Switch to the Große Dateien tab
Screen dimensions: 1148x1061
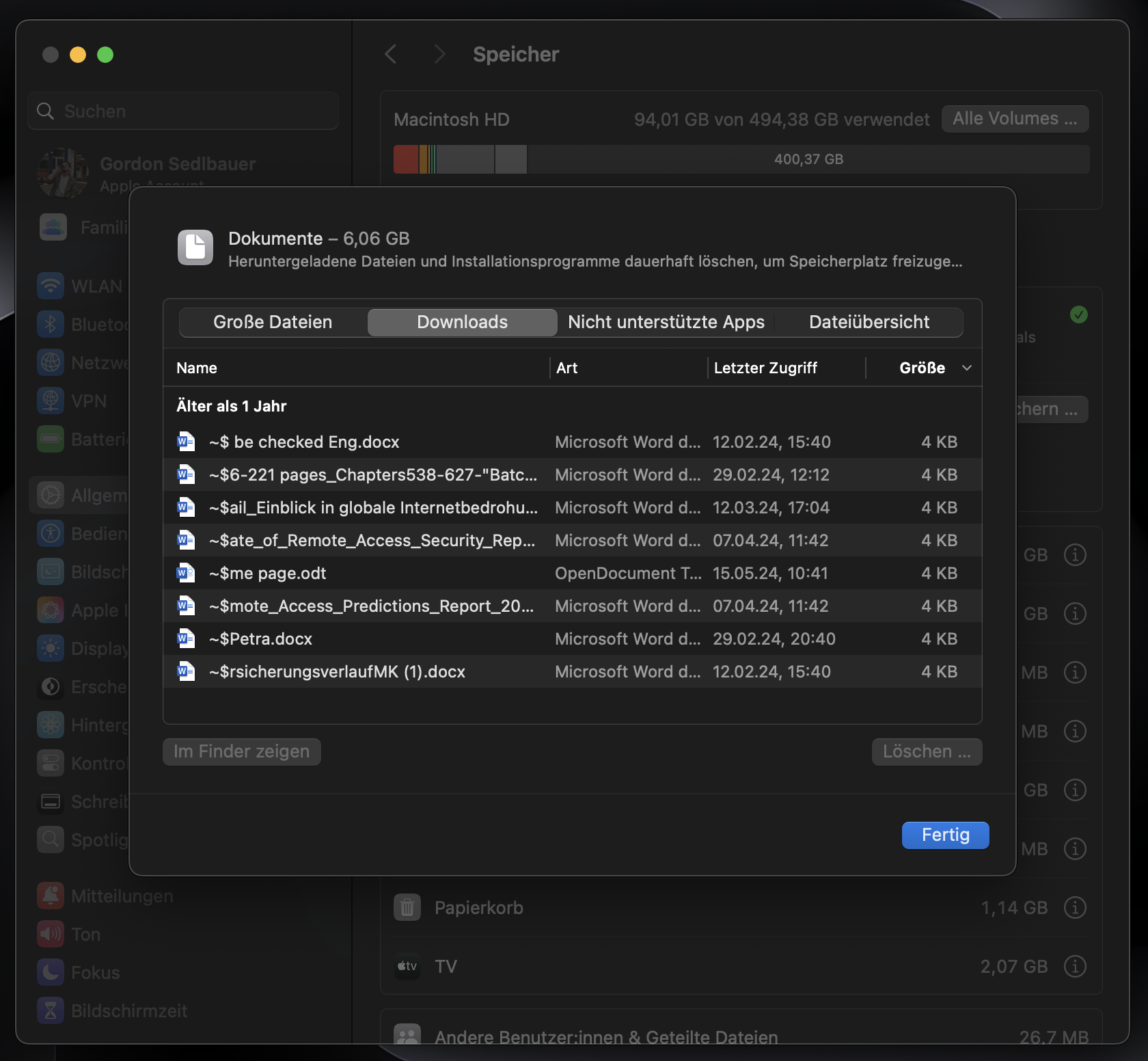point(271,321)
